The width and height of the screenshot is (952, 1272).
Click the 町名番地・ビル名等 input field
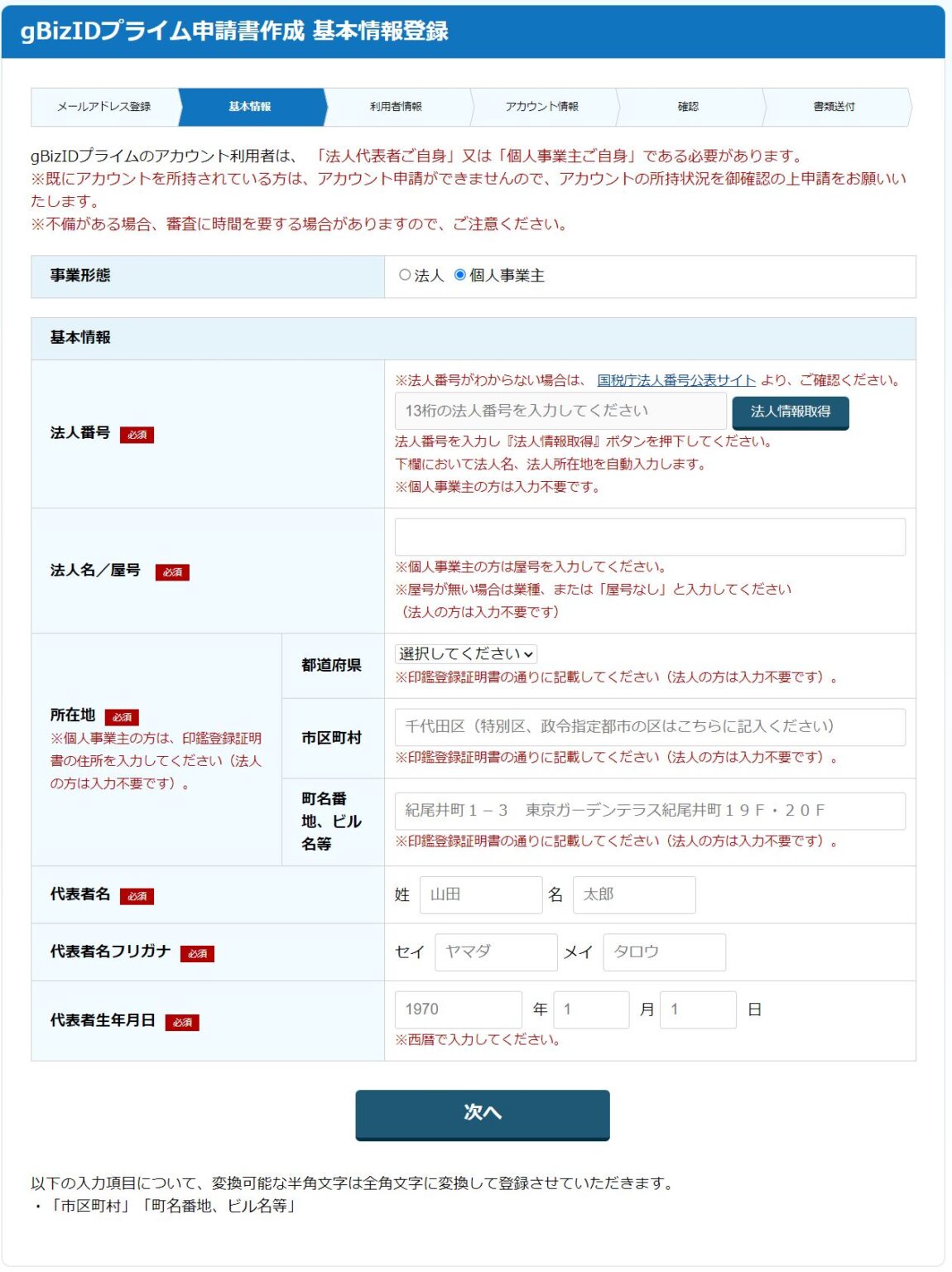click(650, 811)
